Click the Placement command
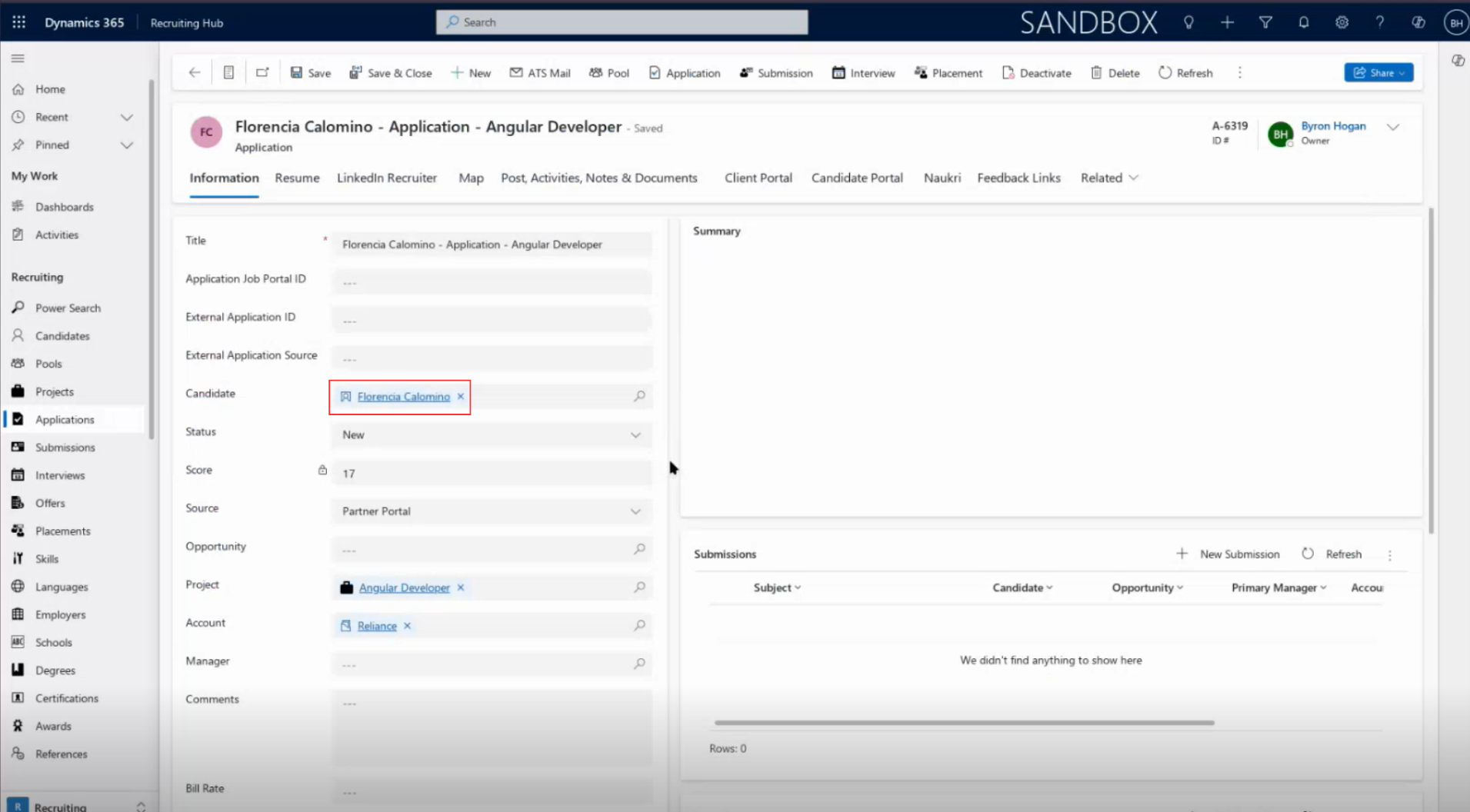This screenshot has height=812, width=1470. pos(948,73)
